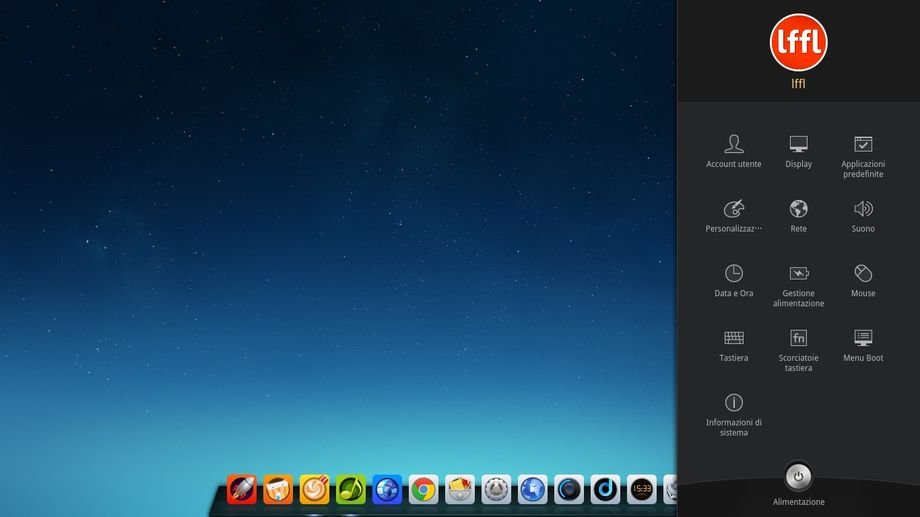The image size is (920, 517).
Task: Launch Google Chrome from the dock
Action: click(423, 489)
